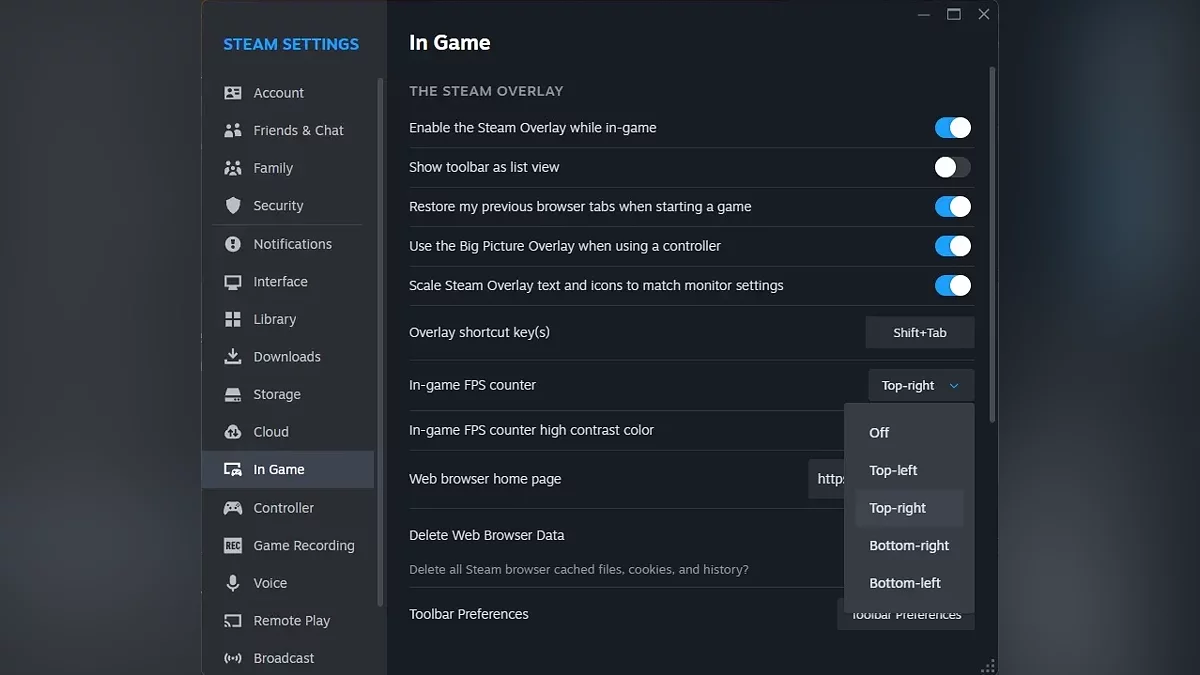Viewport: 1200px width, 675px height.
Task: Choose Off in FPS counter list
Action: pyautogui.click(x=879, y=433)
